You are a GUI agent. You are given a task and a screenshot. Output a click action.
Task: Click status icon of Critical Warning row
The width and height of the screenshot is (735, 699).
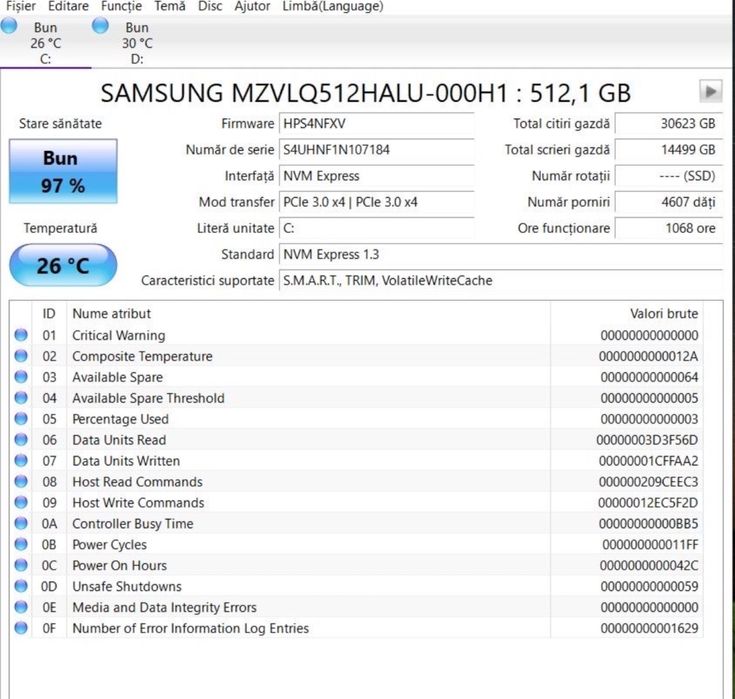[21, 335]
